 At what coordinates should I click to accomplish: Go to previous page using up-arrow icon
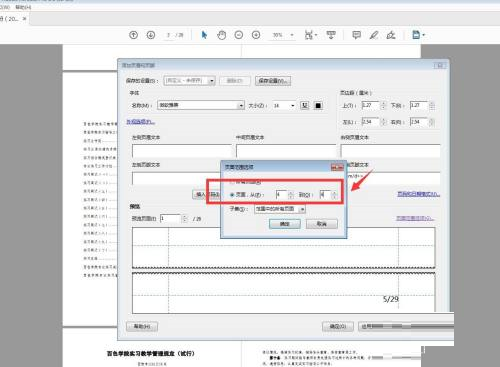133,35
